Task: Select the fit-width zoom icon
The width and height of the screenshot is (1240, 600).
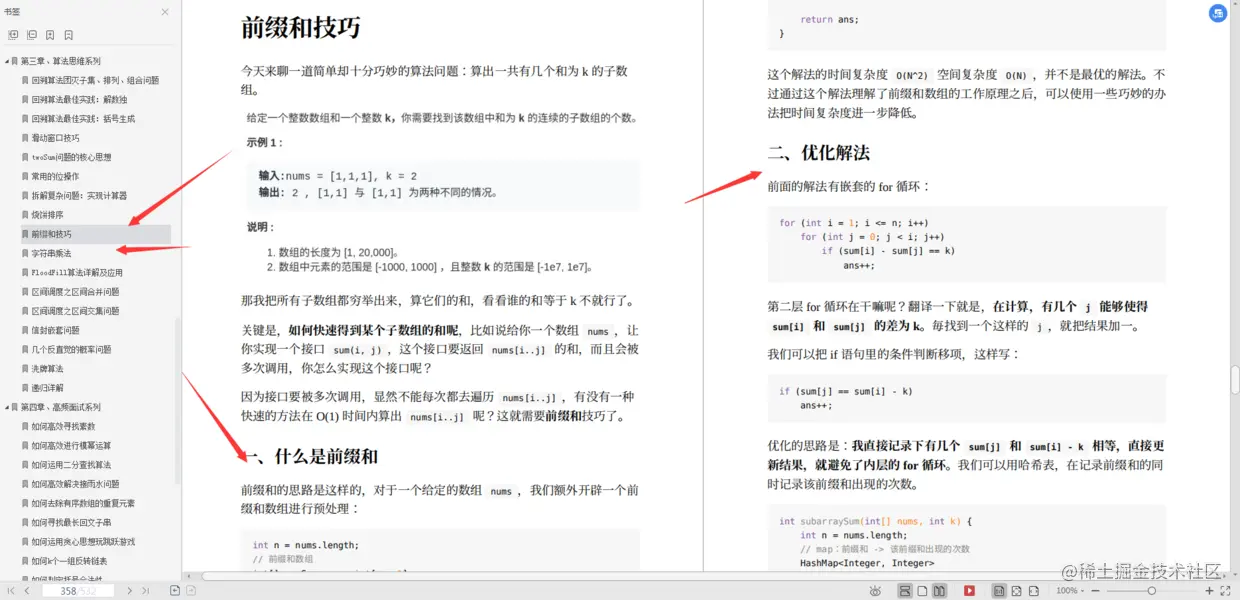Action: (1033, 591)
